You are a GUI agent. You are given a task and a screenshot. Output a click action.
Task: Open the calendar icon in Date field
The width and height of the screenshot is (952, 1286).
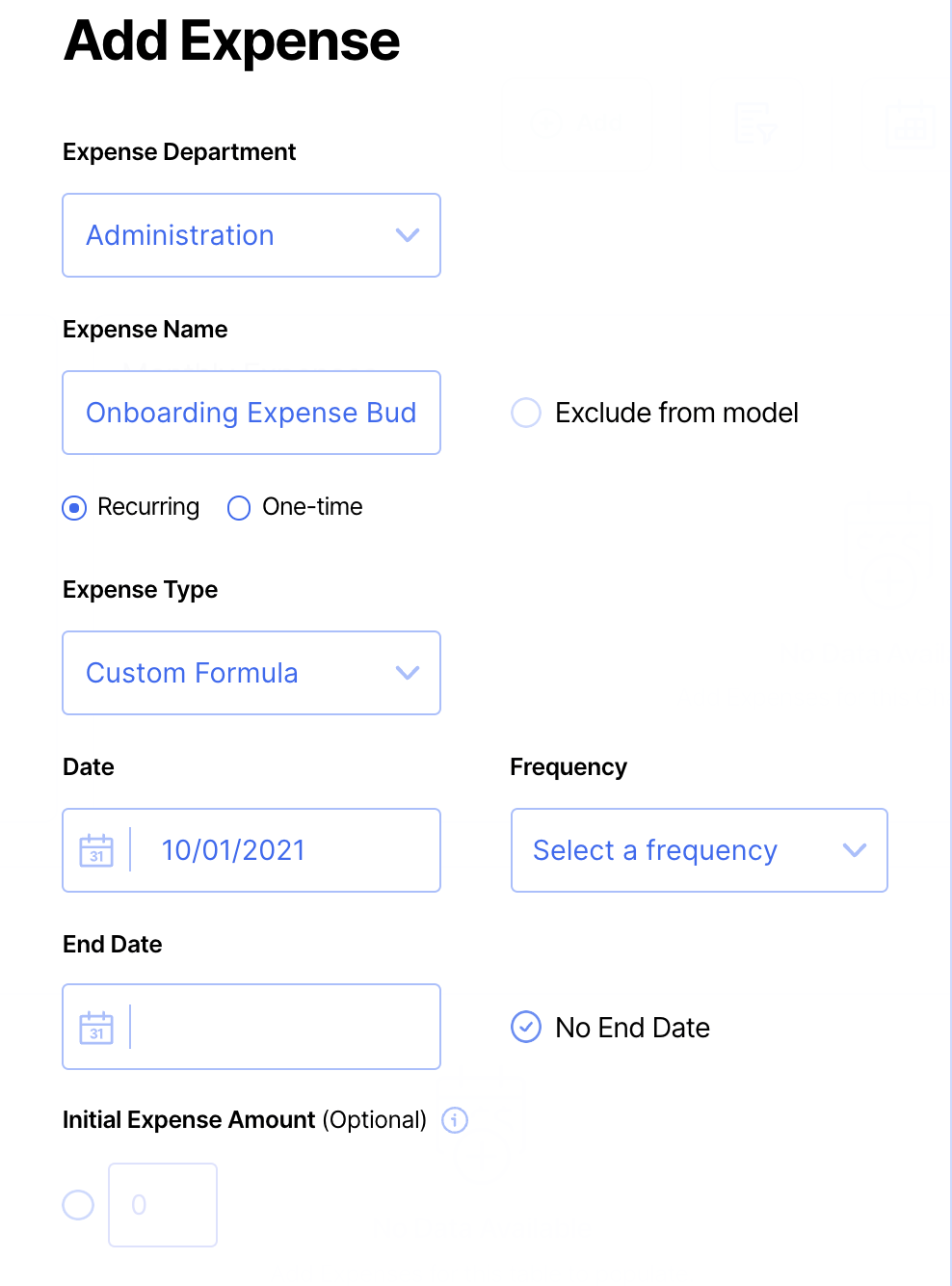pyautogui.click(x=96, y=850)
